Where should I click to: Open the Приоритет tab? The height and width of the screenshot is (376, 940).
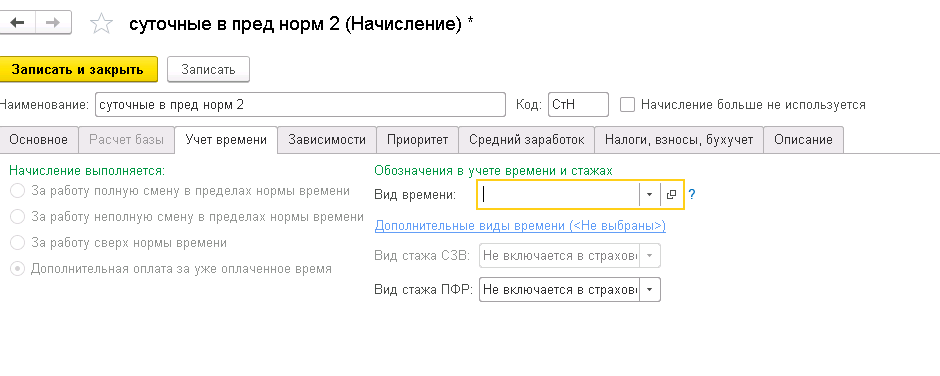click(417, 140)
